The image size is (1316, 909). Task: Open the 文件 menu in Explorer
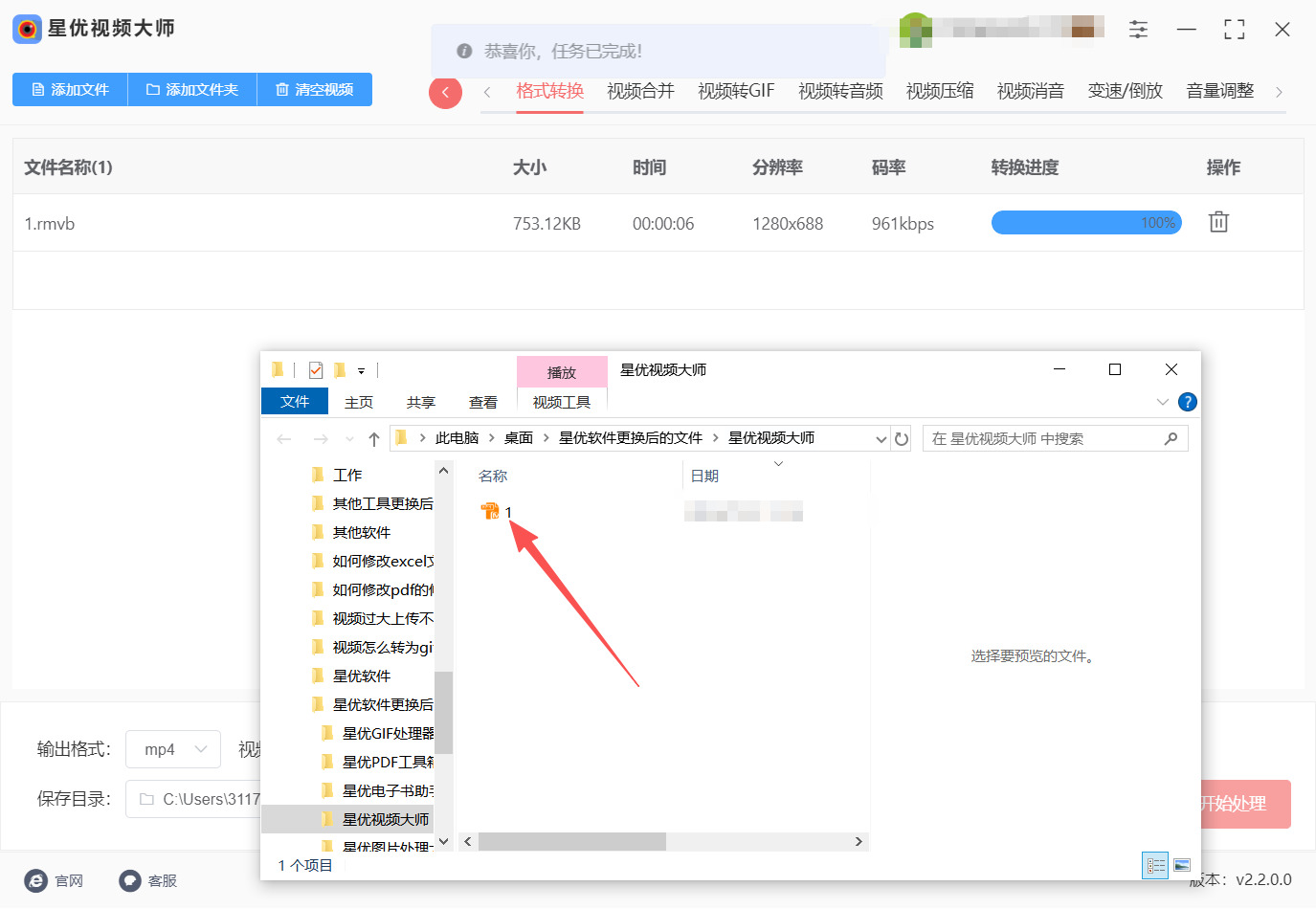(x=295, y=402)
